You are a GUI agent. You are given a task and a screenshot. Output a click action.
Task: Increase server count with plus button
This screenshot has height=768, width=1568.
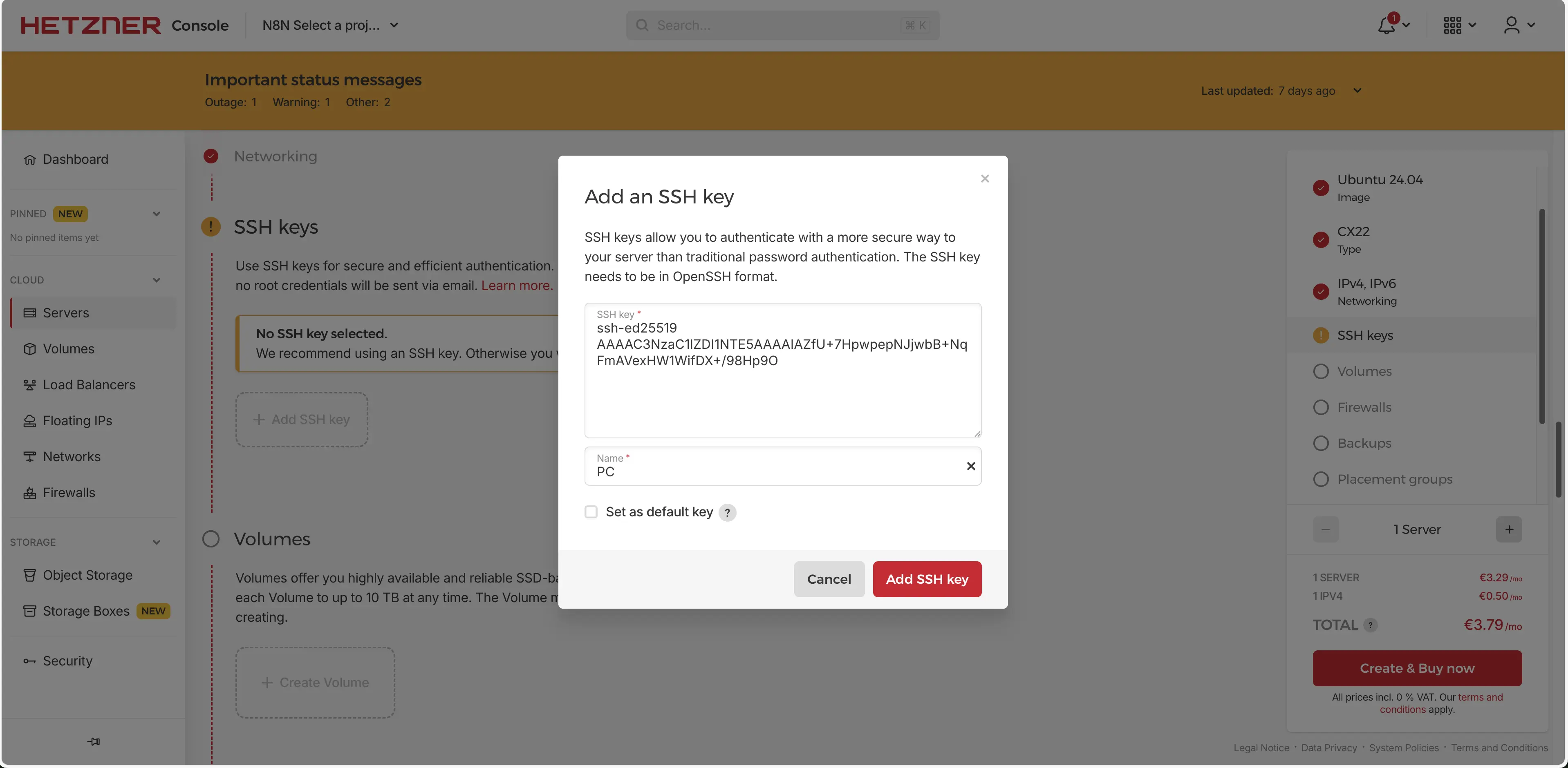(x=1509, y=529)
